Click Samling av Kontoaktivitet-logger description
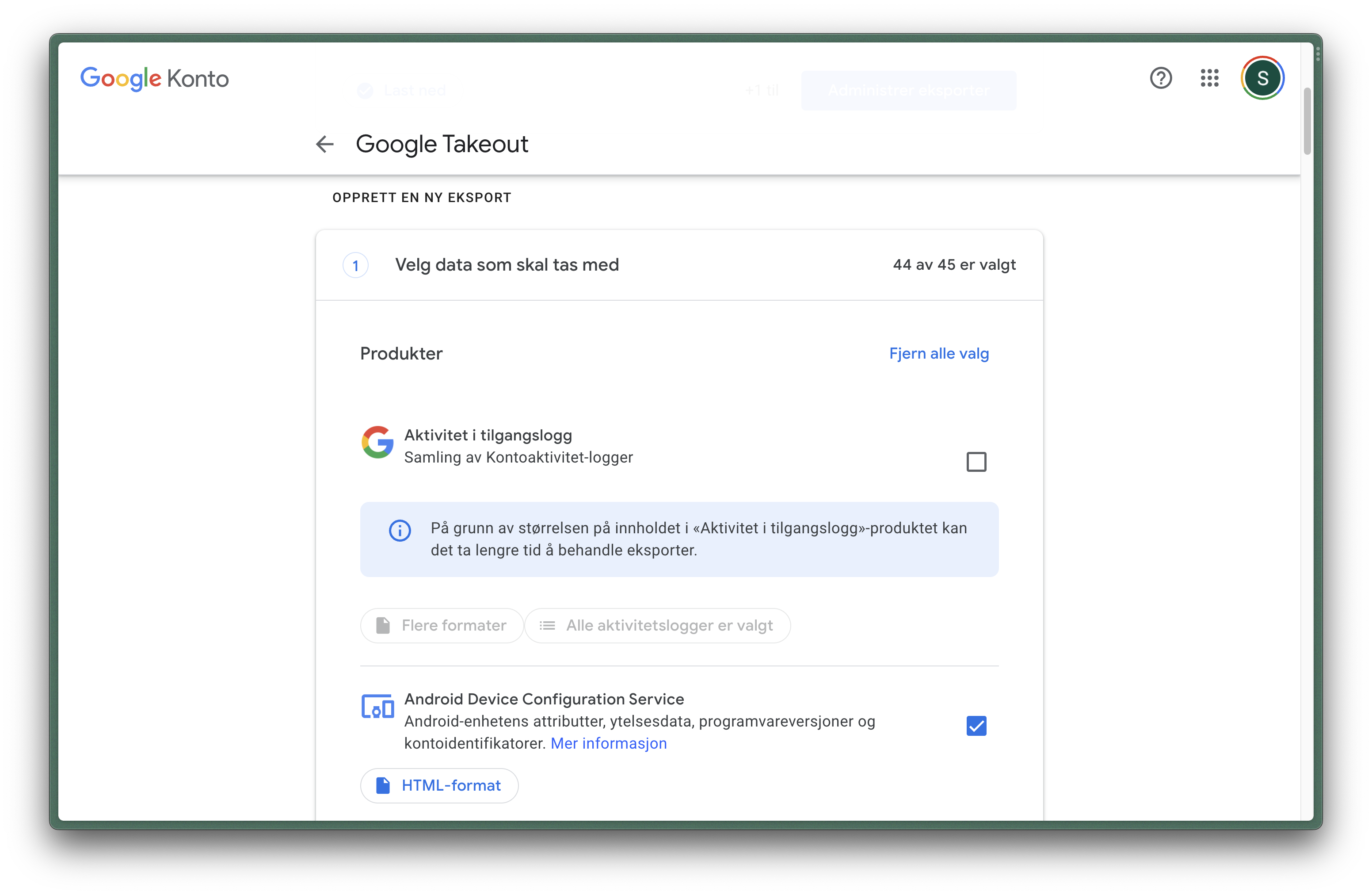 point(518,457)
